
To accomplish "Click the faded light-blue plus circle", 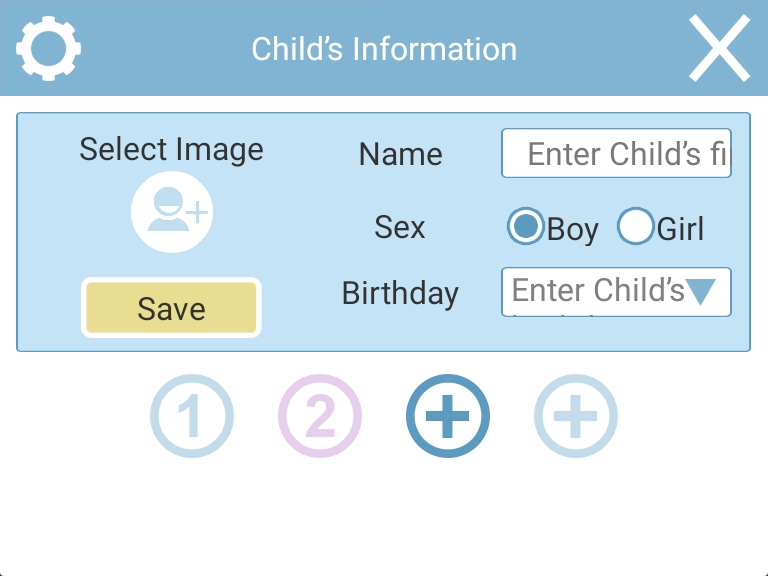I will tap(576, 416).
